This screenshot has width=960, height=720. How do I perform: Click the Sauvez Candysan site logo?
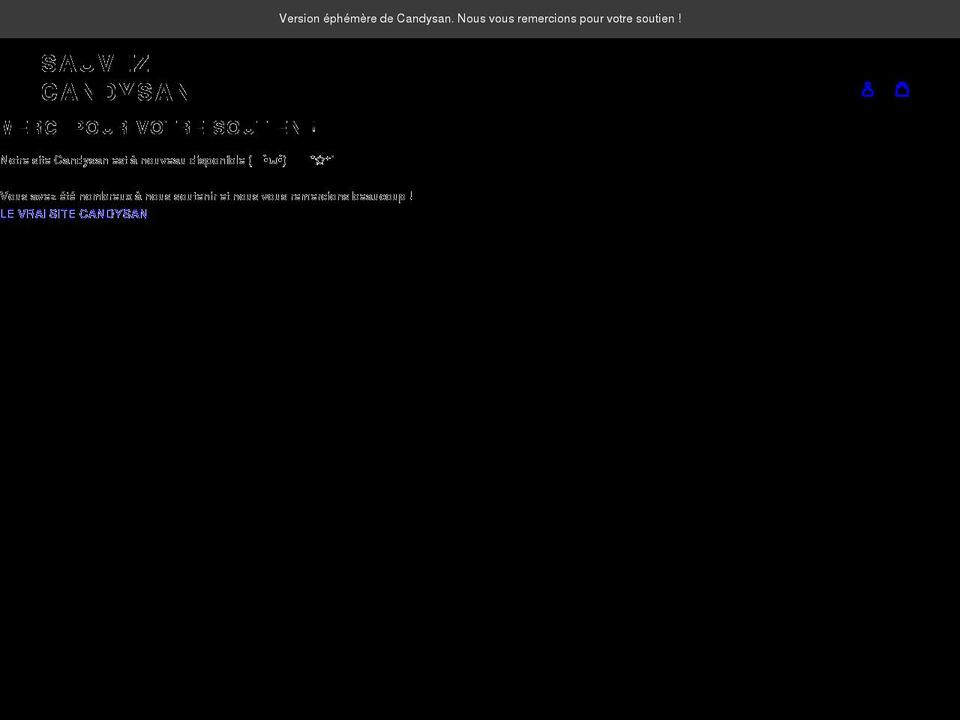[114, 78]
